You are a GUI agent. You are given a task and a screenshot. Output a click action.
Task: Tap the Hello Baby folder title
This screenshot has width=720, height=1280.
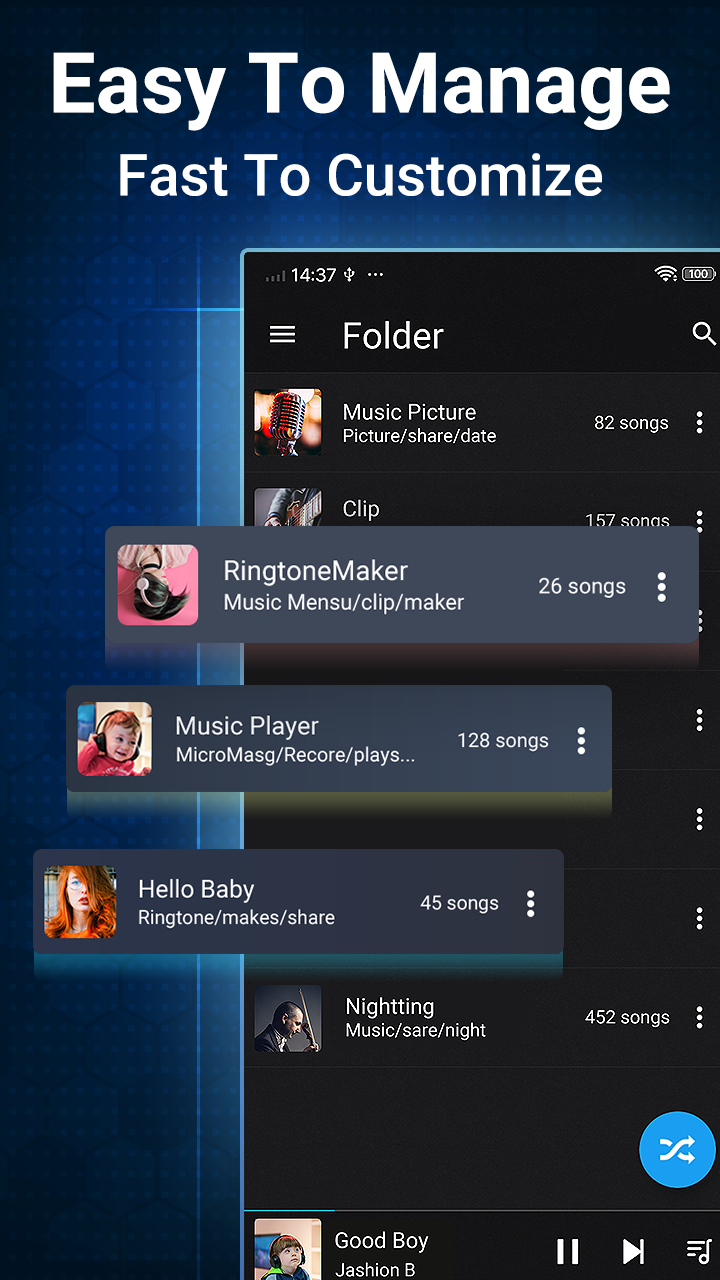click(196, 890)
